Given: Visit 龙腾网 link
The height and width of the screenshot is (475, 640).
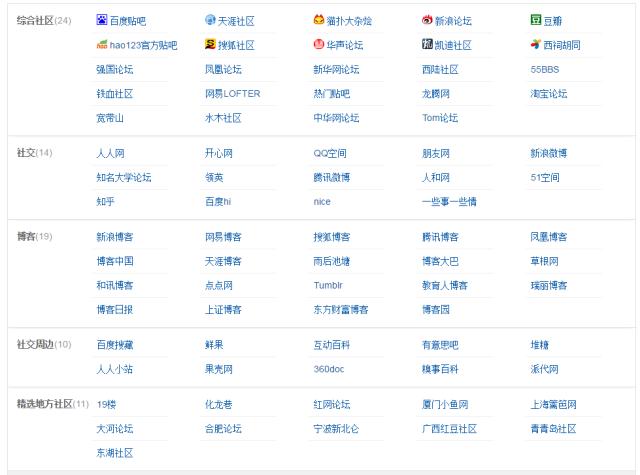Looking at the screenshot, I should pos(436,94).
